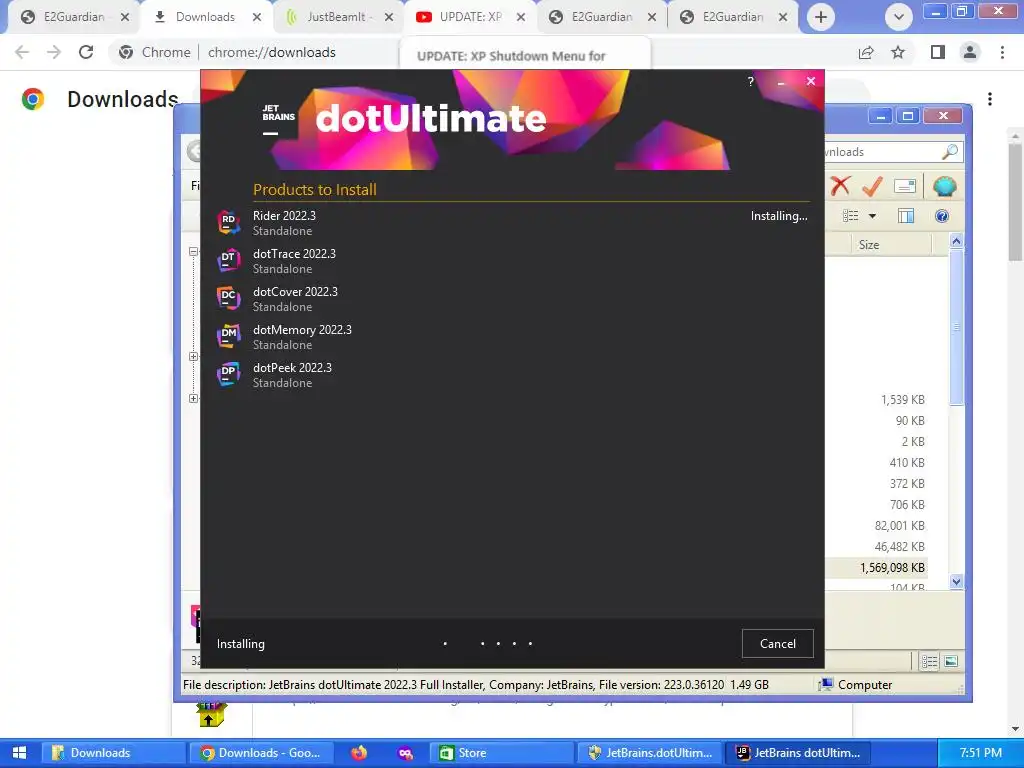
Task: Switch to the last E2Guardian tab
Action: coord(735,17)
